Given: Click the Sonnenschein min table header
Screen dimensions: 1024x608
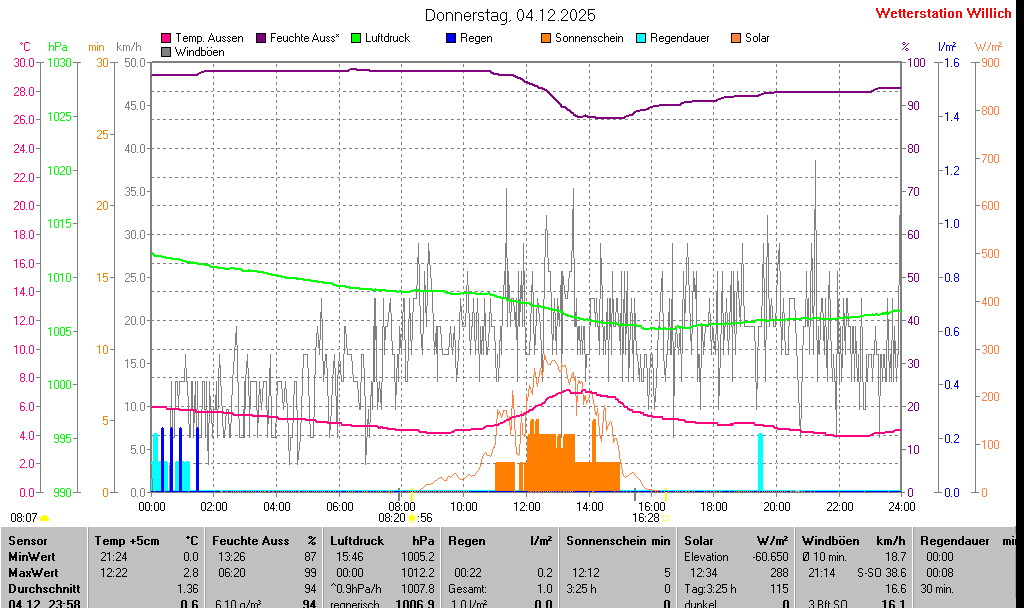Looking at the screenshot, I should click(x=618, y=540).
